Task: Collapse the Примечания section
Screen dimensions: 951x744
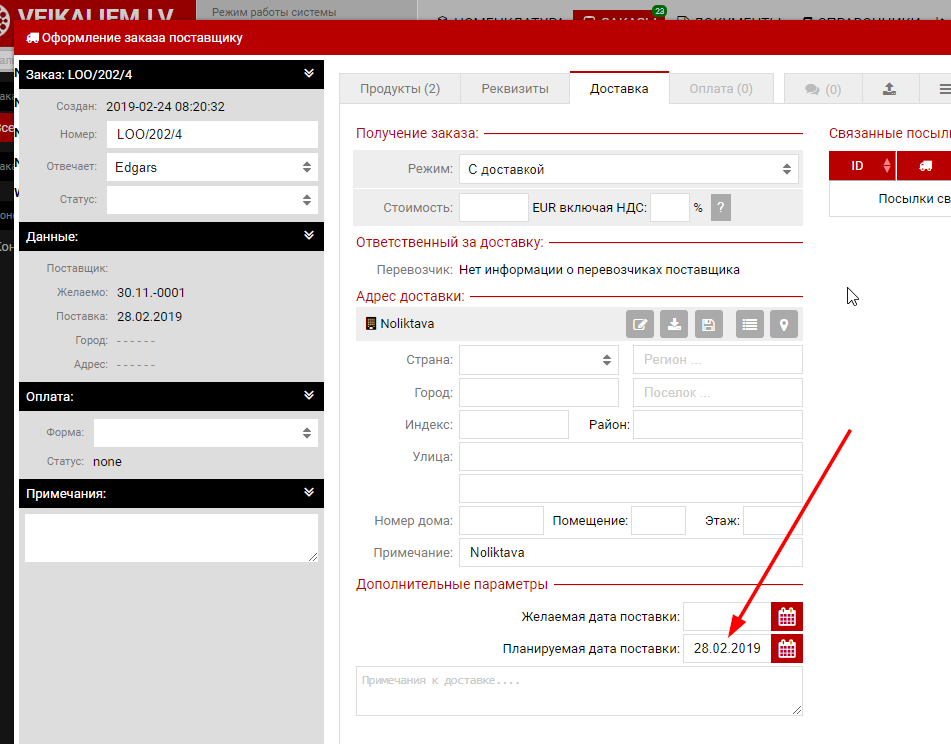Action: pos(309,493)
